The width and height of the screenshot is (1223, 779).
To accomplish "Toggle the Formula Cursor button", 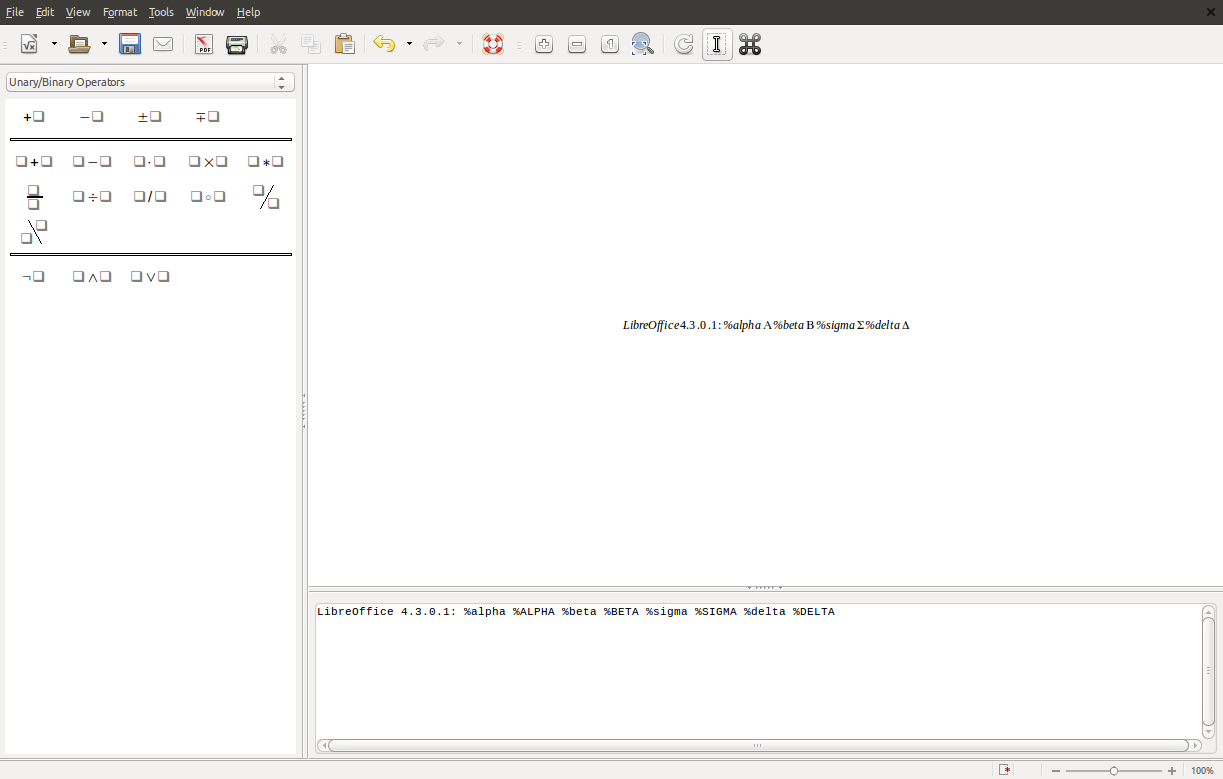I will (717, 44).
